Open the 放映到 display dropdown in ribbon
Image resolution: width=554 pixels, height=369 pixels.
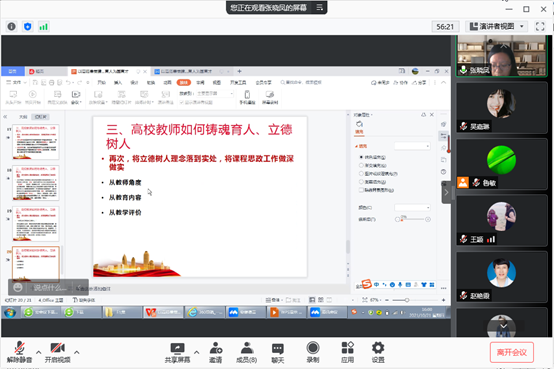215,93
